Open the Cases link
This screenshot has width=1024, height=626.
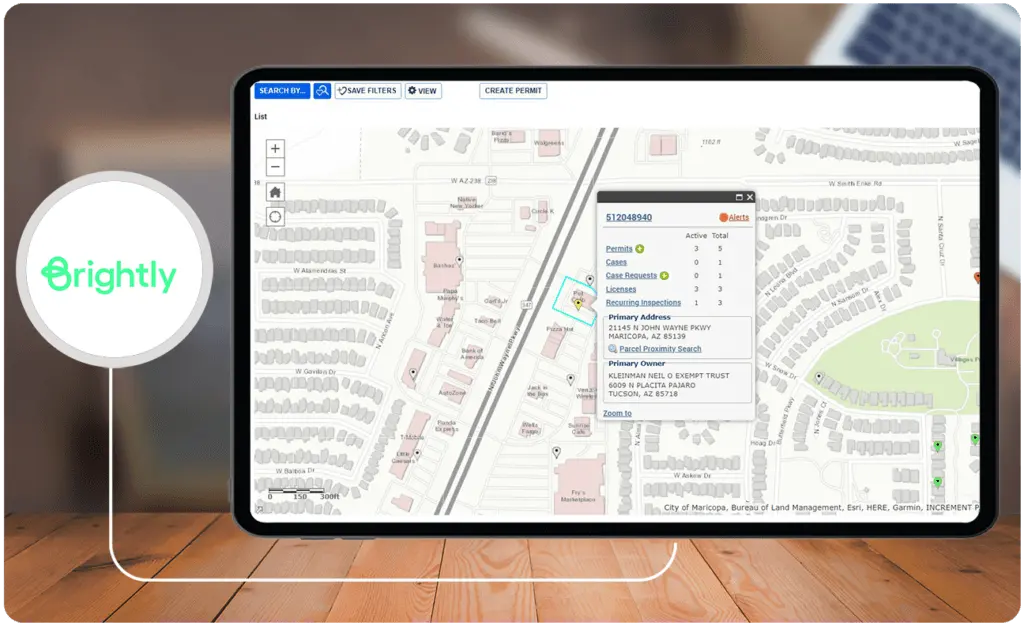click(x=616, y=262)
